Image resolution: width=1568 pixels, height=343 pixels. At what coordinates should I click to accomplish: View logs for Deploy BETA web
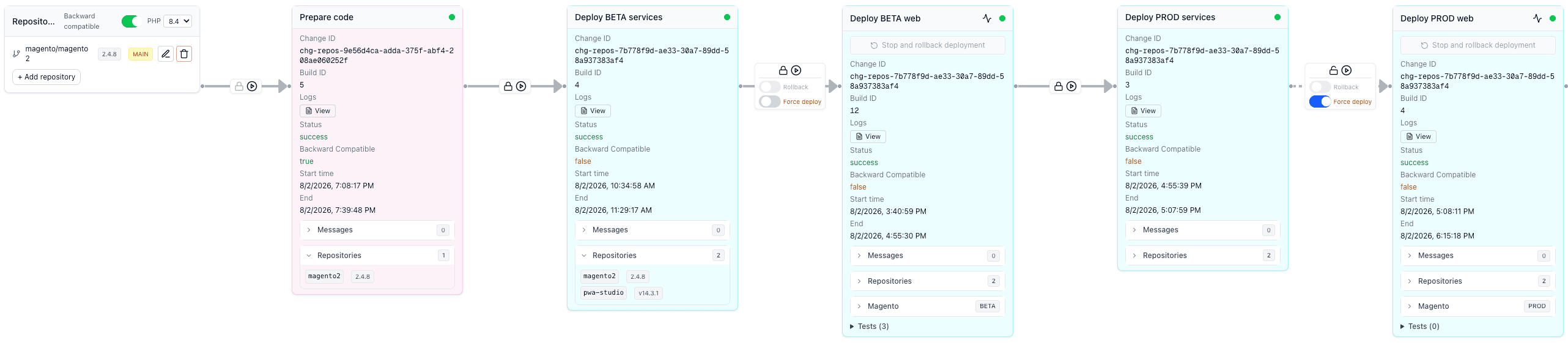[x=868, y=136]
